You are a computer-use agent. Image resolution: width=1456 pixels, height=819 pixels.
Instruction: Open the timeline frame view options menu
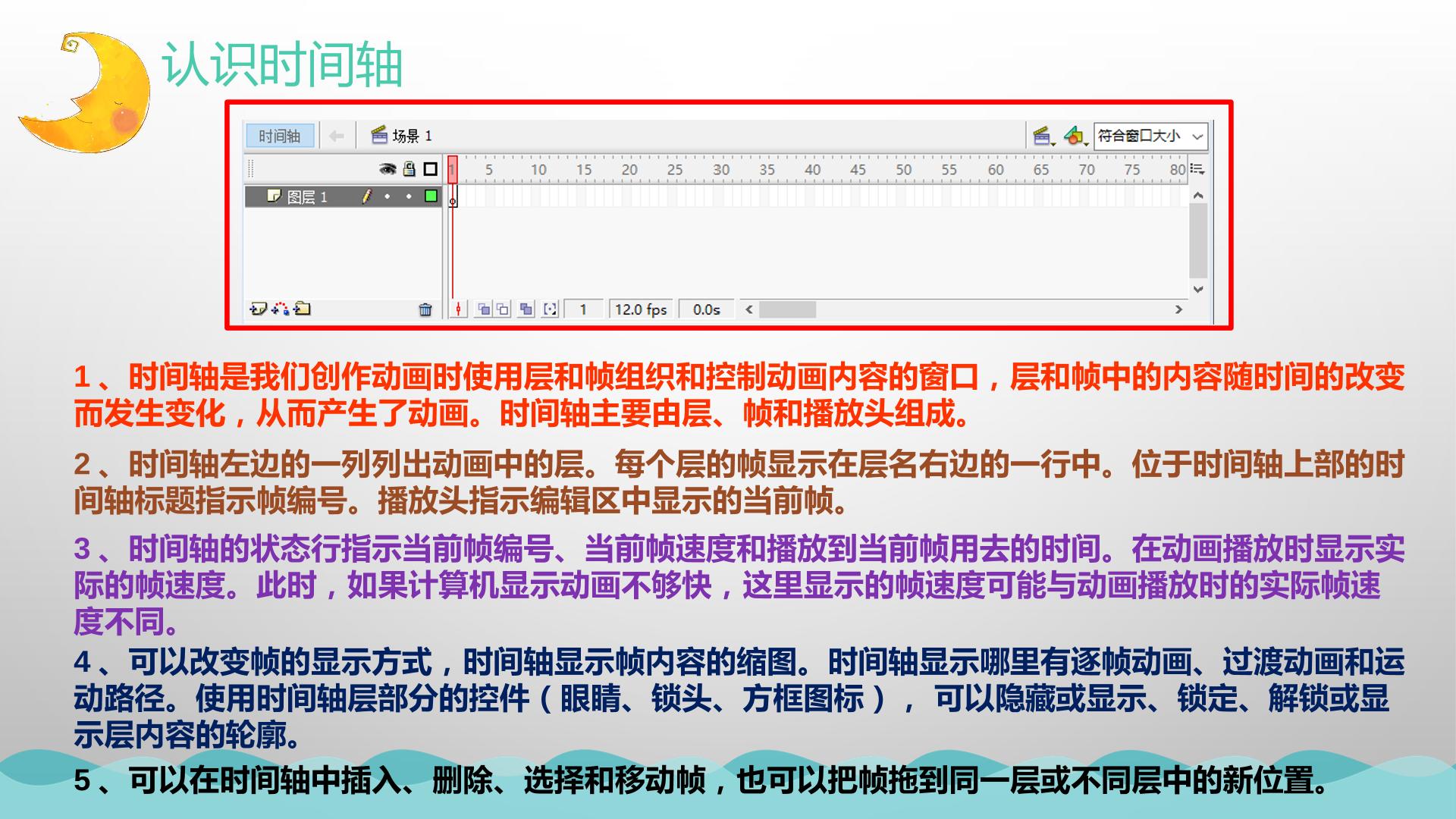(x=1197, y=169)
